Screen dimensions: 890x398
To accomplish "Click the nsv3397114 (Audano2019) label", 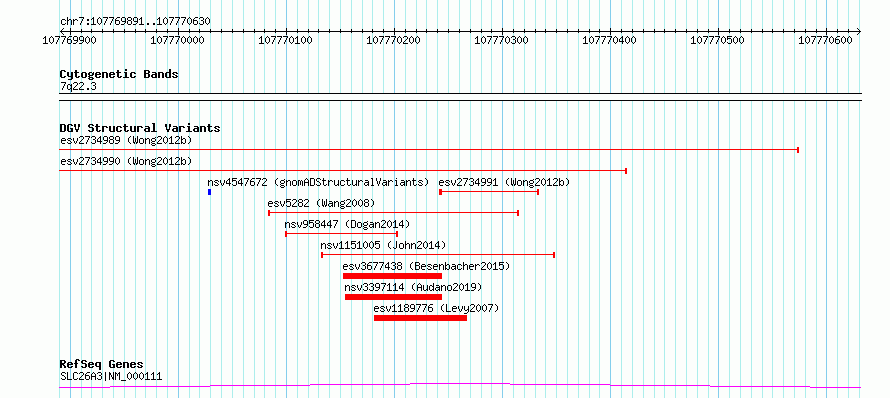I will click(x=413, y=287).
